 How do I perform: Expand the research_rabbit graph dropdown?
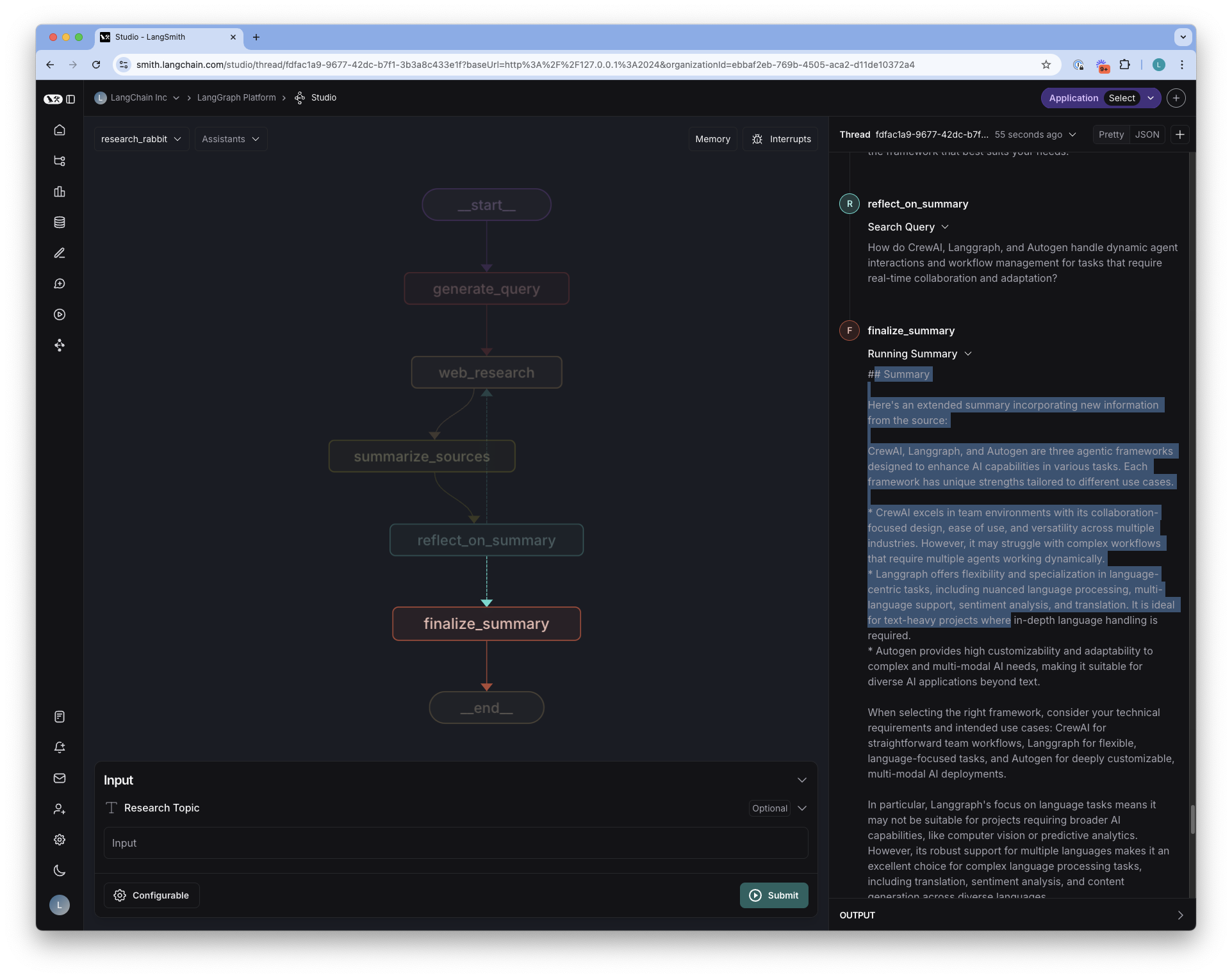coord(140,138)
